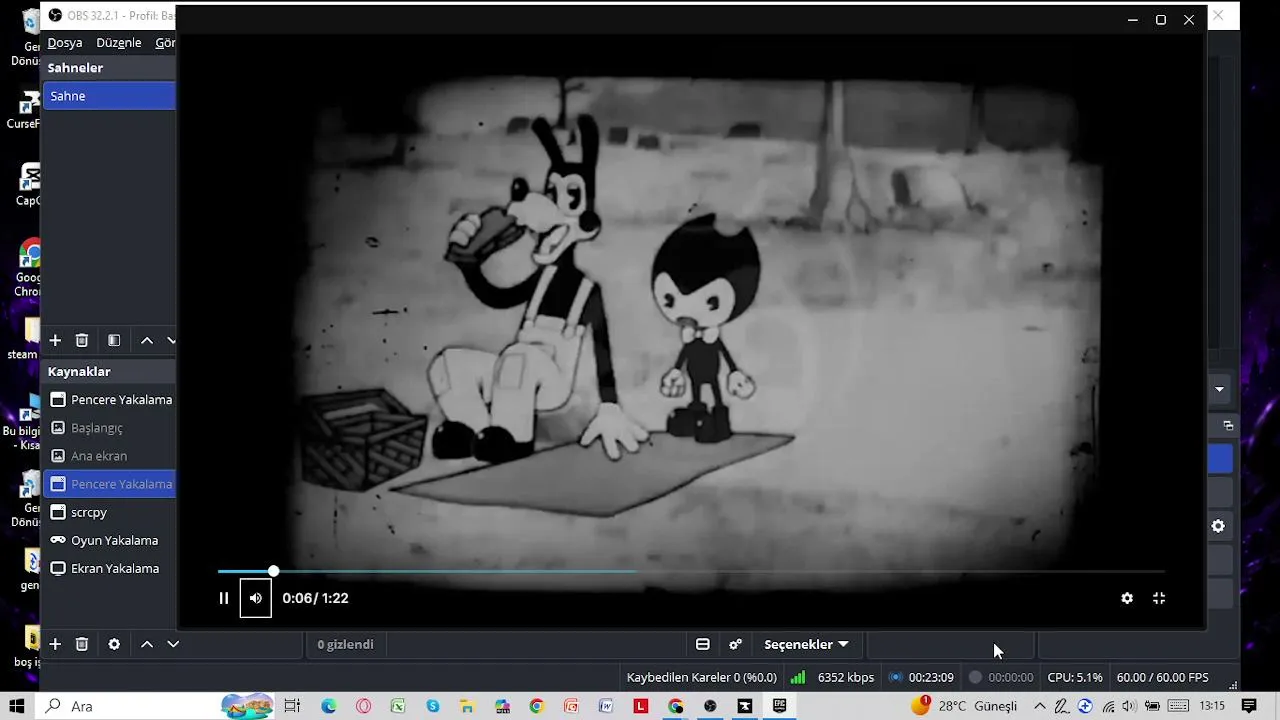Pause the video with the pause button

point(224,598)
